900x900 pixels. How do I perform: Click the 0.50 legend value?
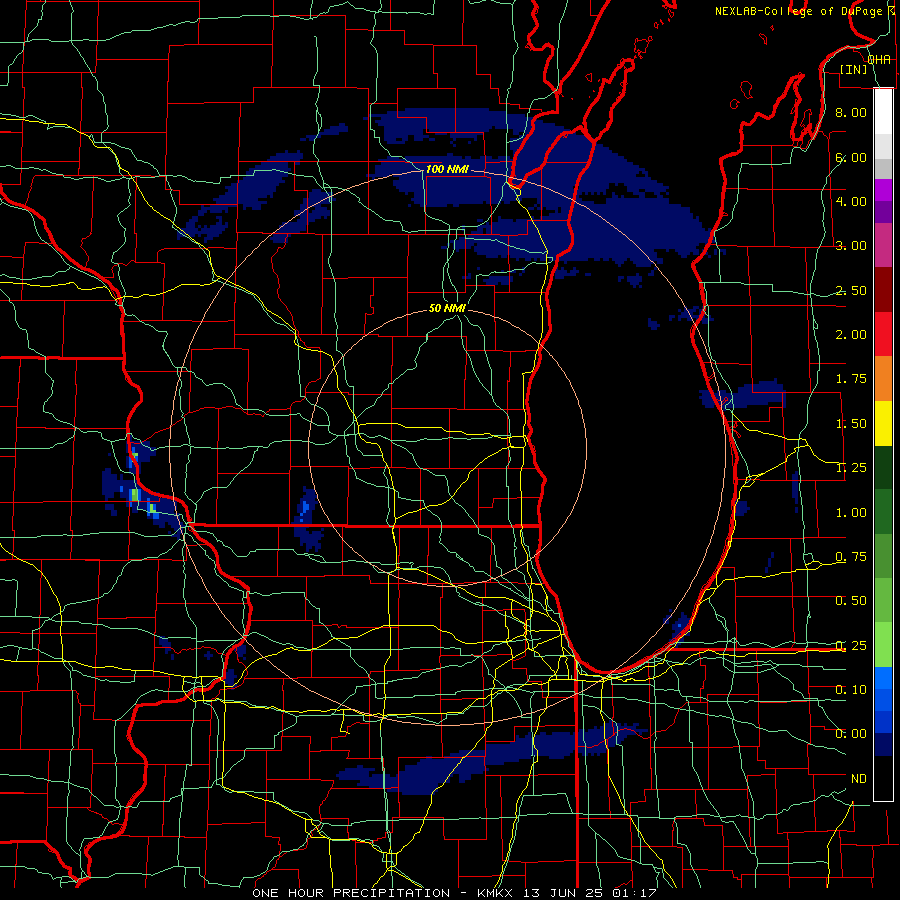pos(851,601)
